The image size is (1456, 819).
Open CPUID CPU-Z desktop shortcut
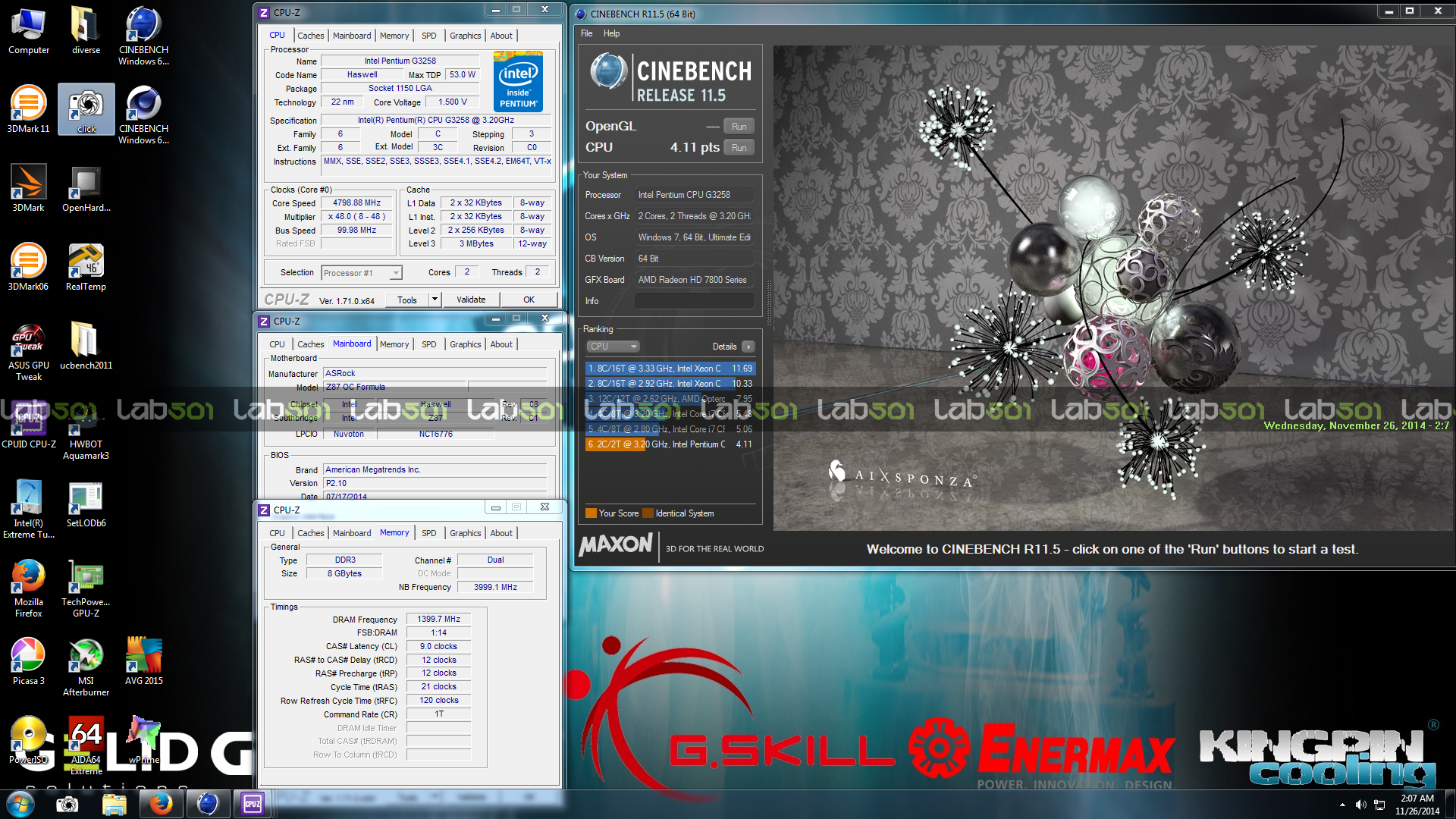pos(29,425)
